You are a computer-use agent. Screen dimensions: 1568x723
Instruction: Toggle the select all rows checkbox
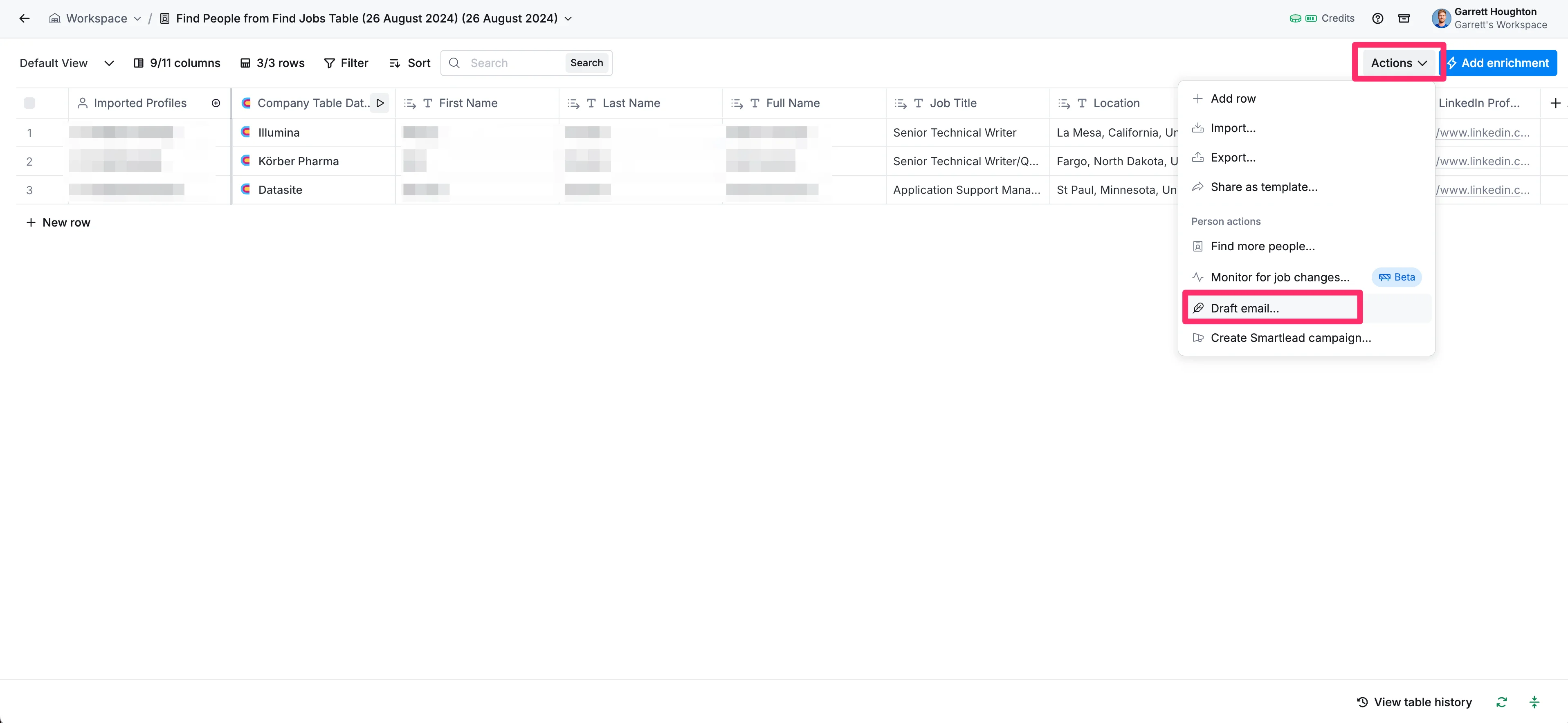click(29, 103)
